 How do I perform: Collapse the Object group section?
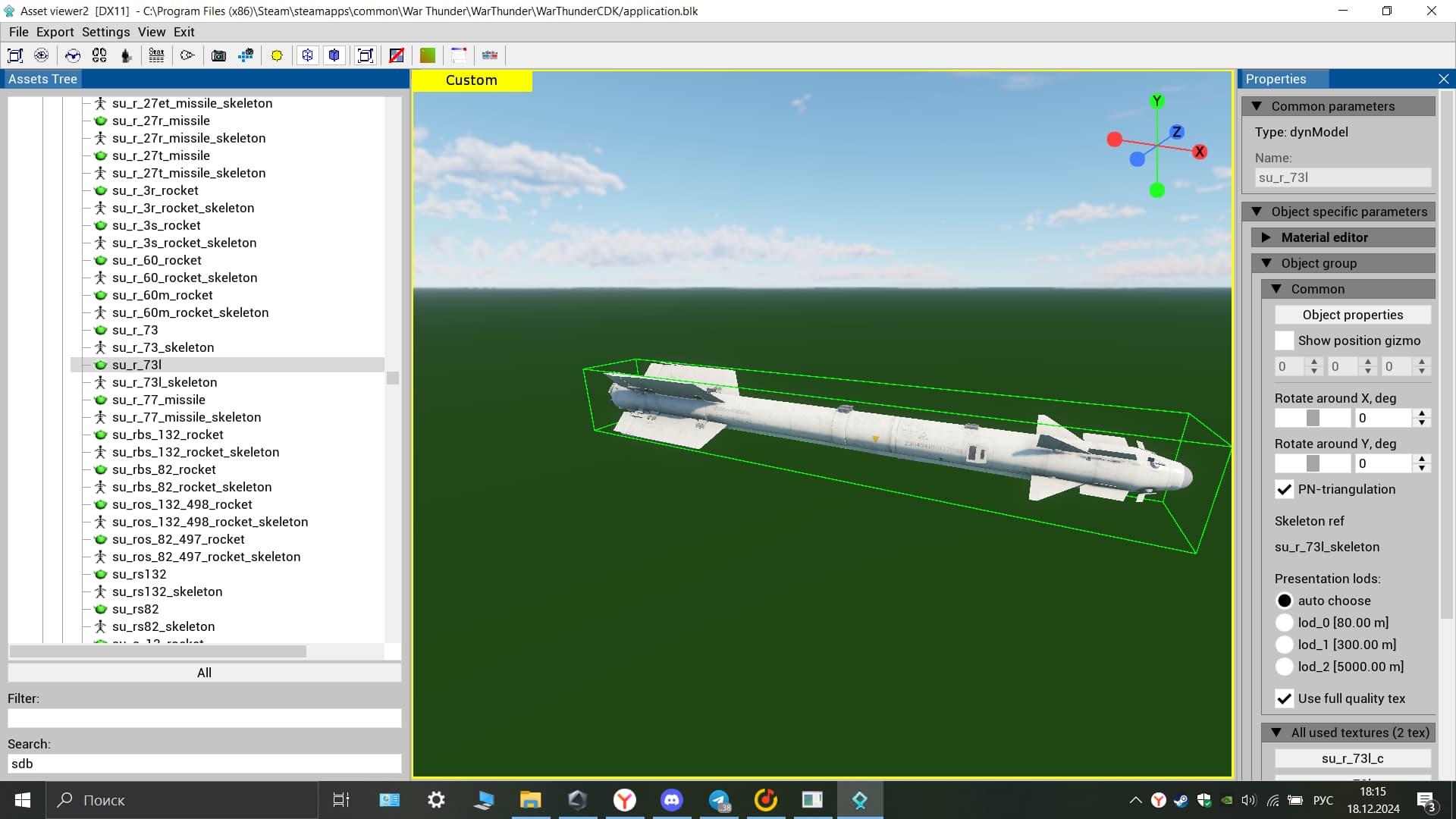click(x=1343, y=263)
